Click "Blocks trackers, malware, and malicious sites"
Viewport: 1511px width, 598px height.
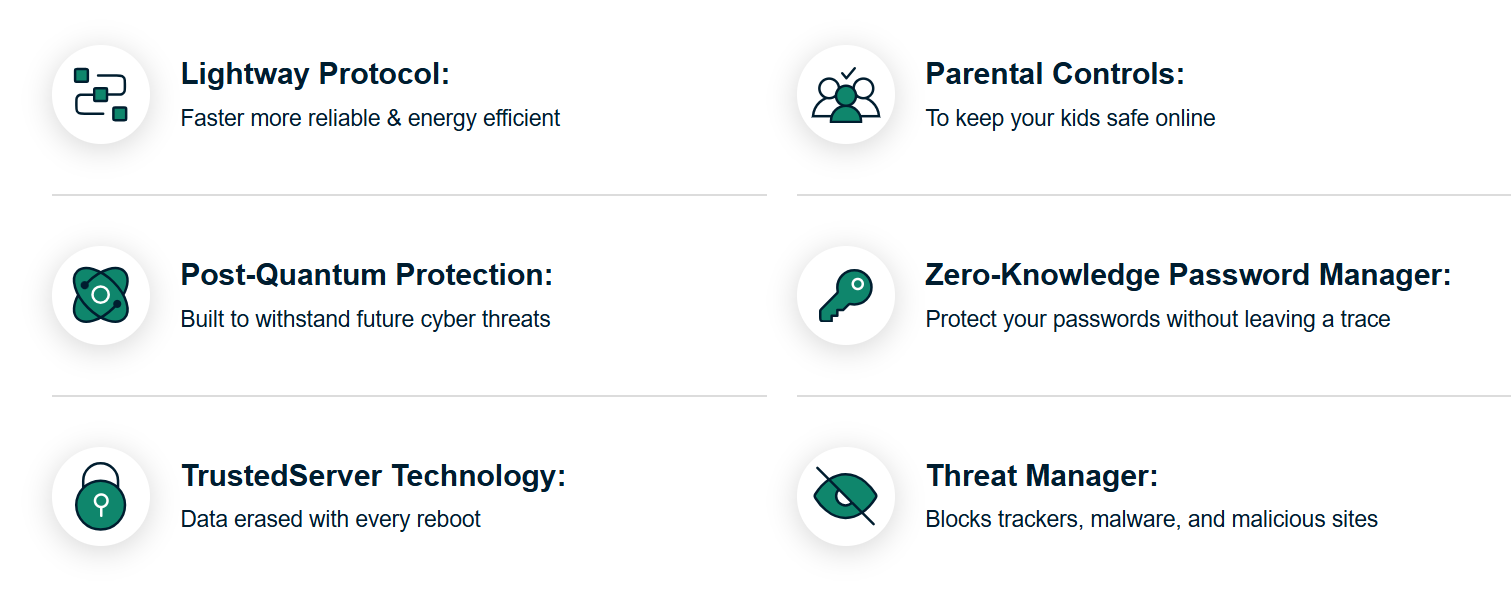point(1151,520)
